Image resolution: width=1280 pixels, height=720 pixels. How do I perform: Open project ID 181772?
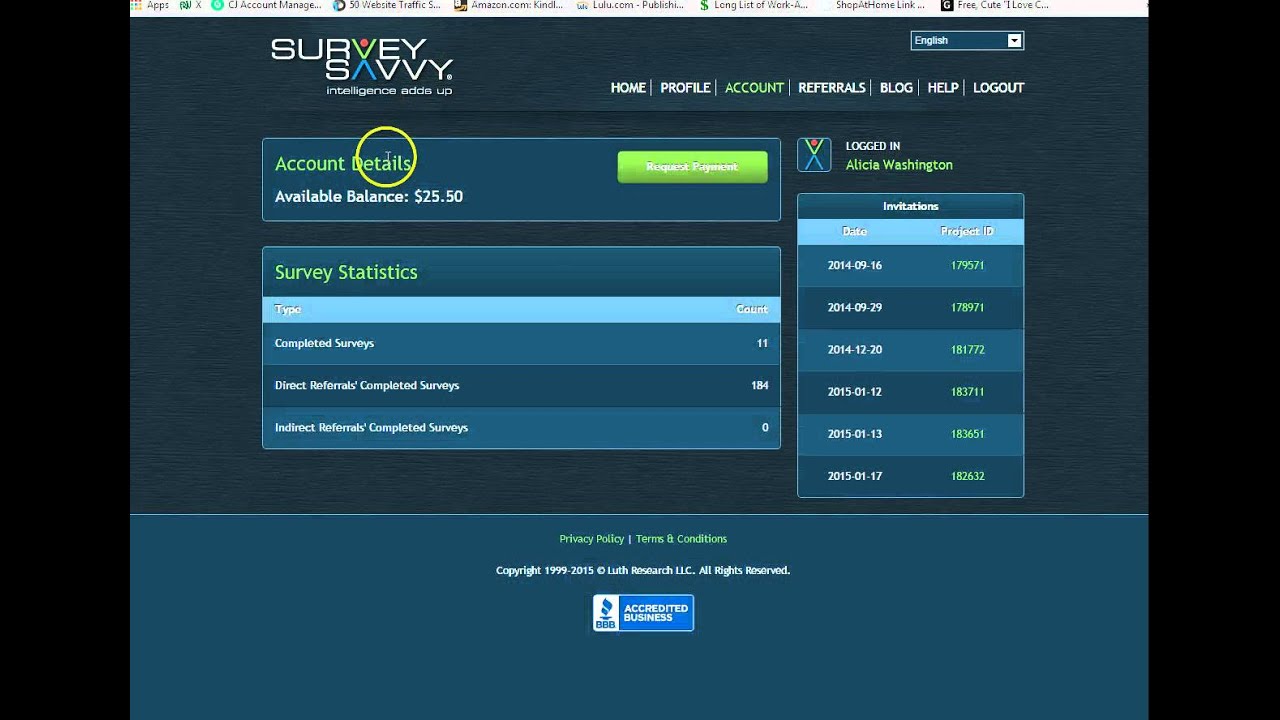(967, 350)
